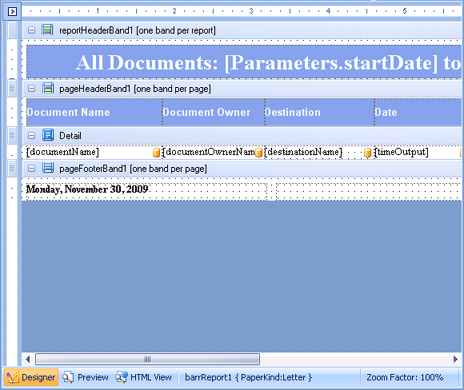The width and height of the screenshot is (464, 390).
Task: Select the report title label All Documents
Action: pos(244,62)
